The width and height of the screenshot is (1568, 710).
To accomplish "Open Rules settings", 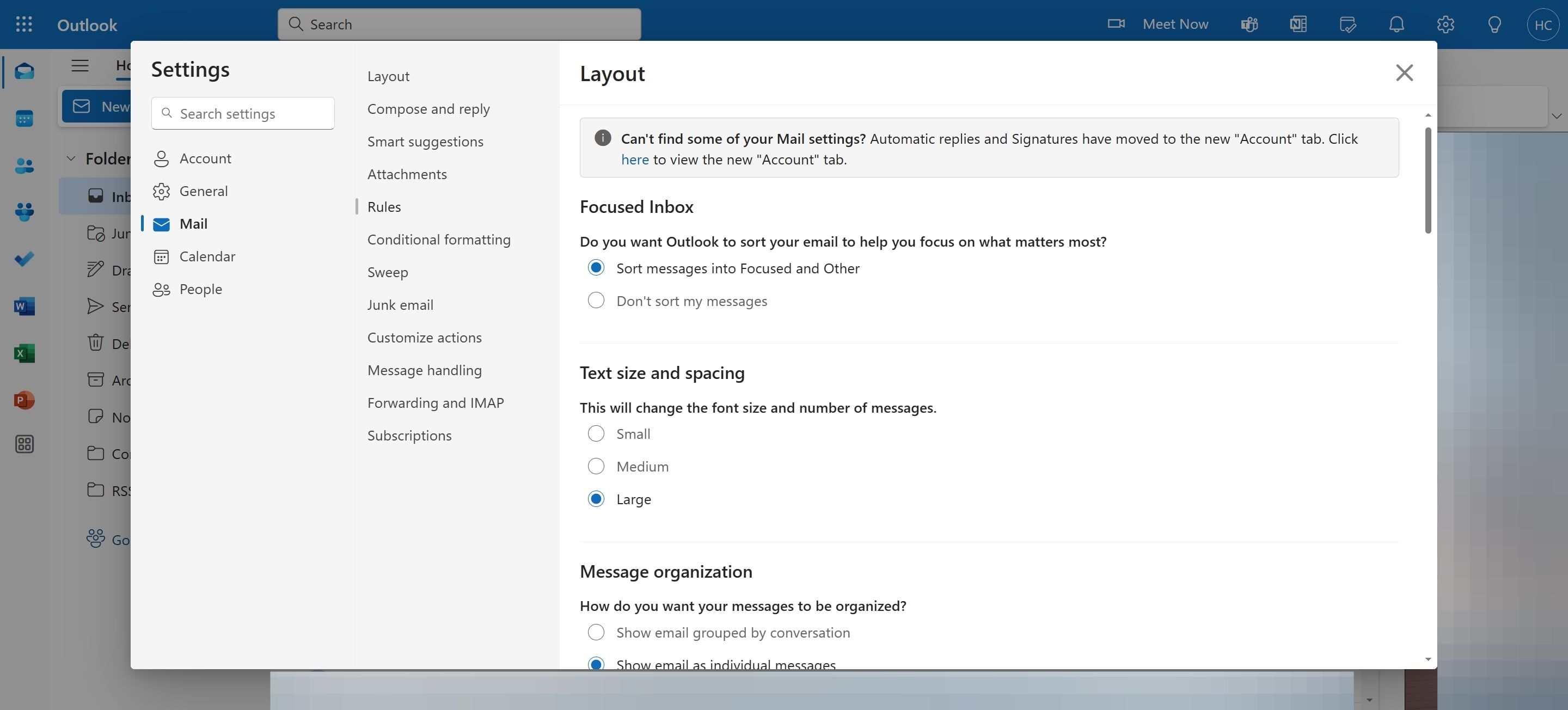I will [384, 207].
